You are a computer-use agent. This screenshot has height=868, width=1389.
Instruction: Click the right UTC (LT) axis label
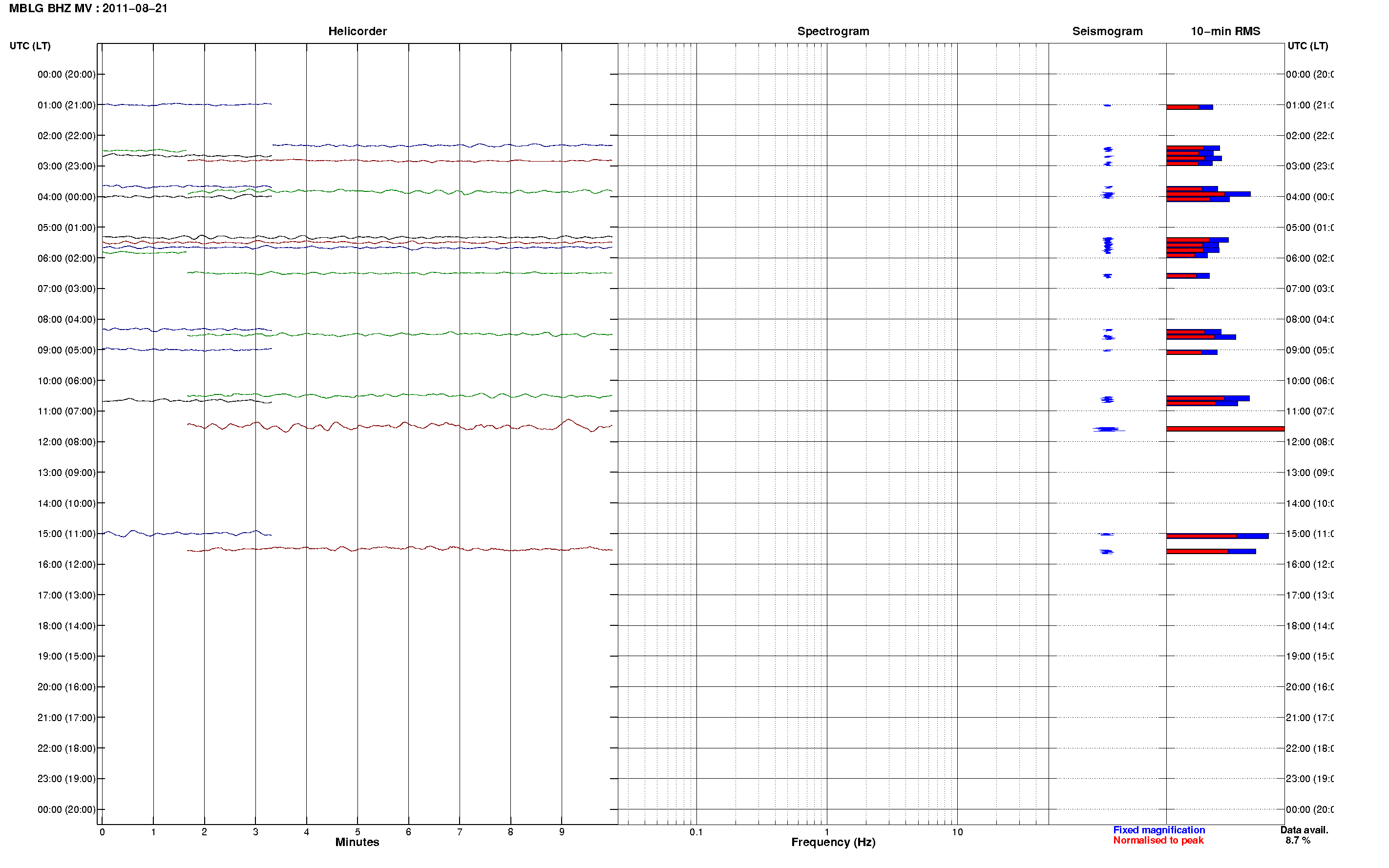[1307, 46]
